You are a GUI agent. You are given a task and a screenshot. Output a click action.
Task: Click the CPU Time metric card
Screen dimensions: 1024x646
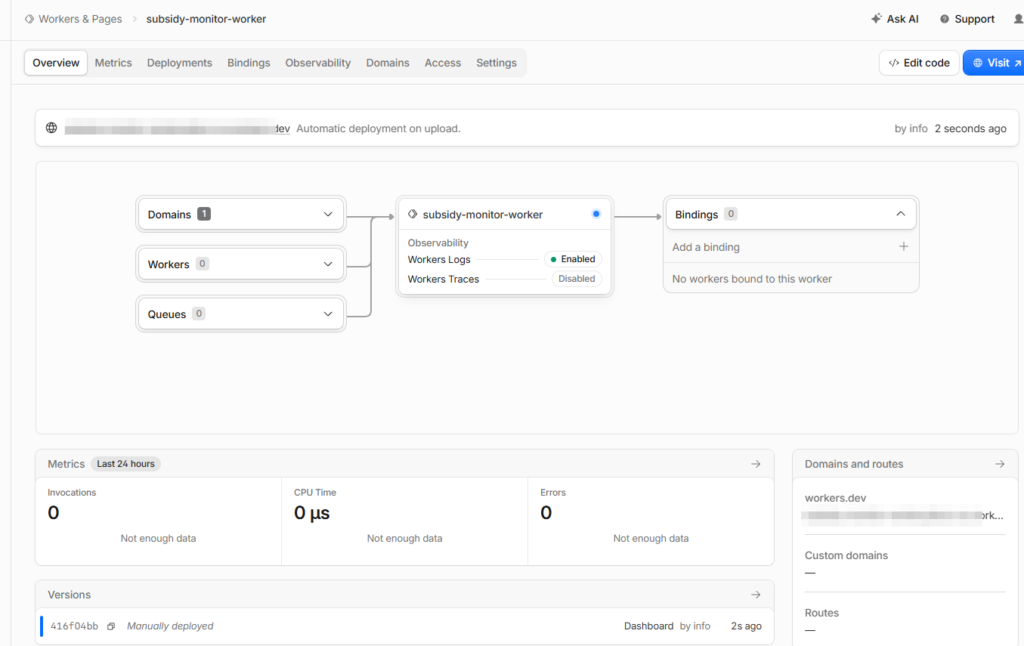pyautogui.click(x=405, y=521)
